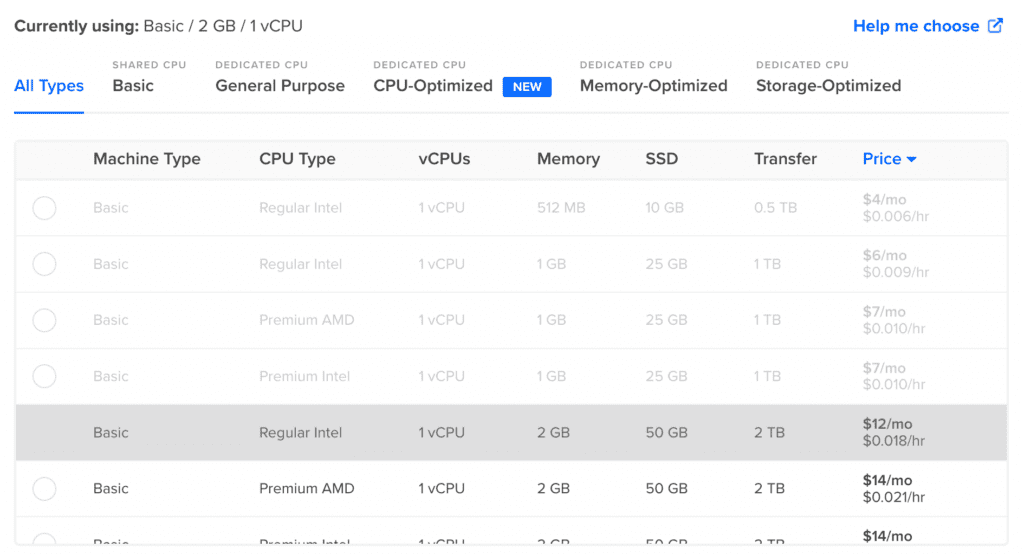Switch to the Storage-Optimized tab

pyautogui.click(x=828, y=86)
